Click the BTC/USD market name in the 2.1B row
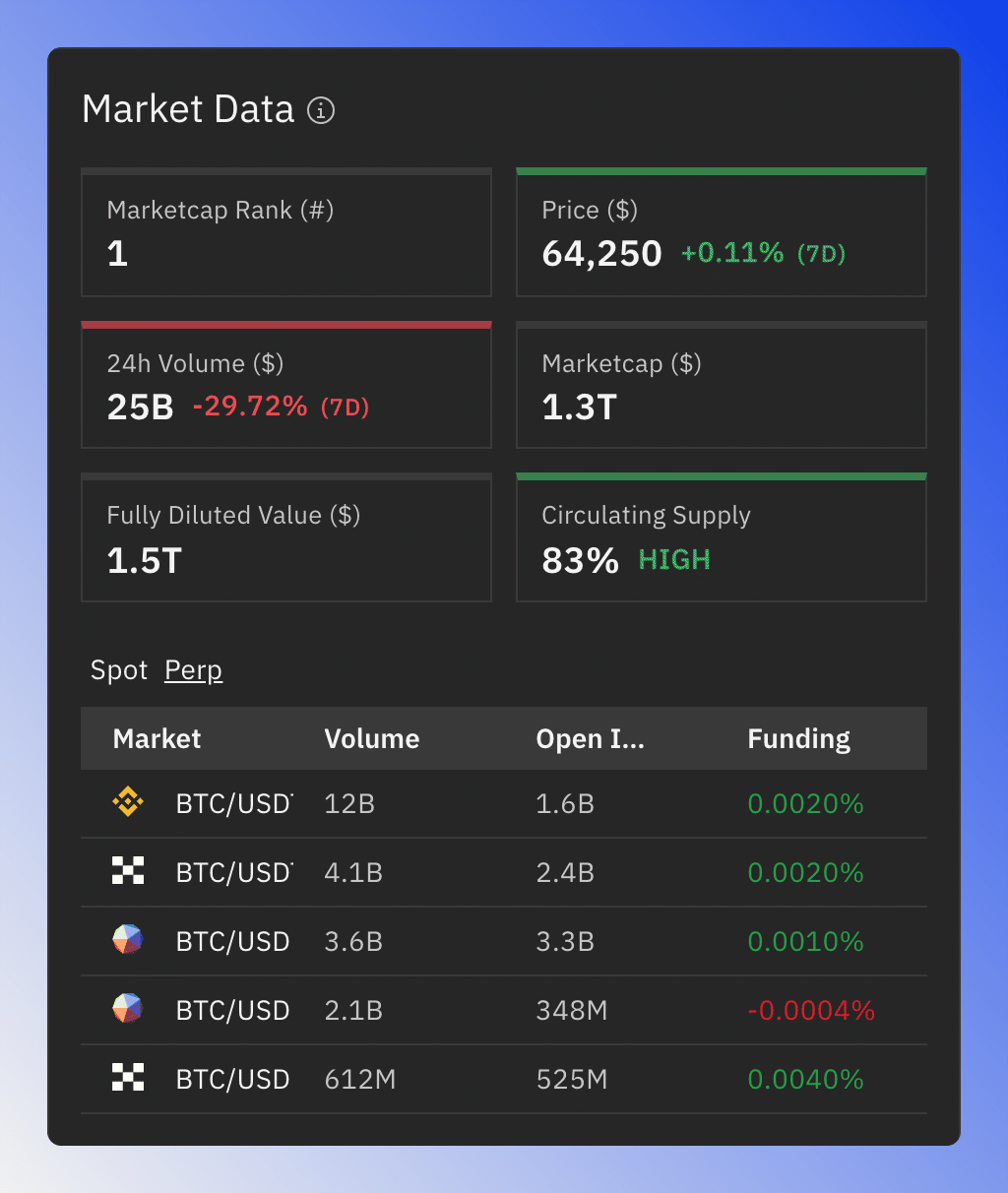This screenshot has width=1008, height=1193. coord(232,1011)
